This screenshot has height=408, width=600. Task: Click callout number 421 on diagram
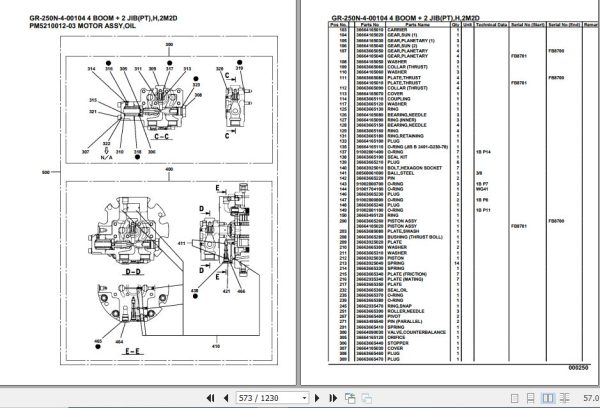point(226,291)
